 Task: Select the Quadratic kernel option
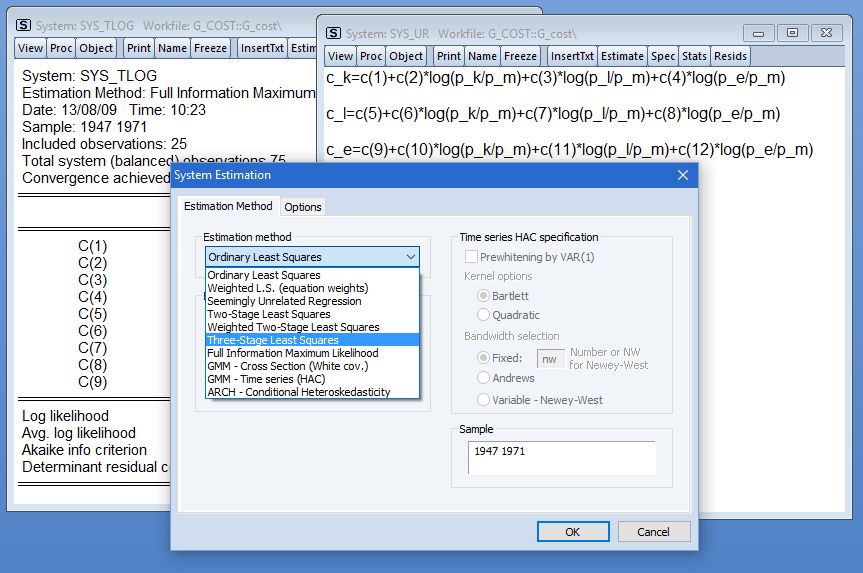click(484, 315)
